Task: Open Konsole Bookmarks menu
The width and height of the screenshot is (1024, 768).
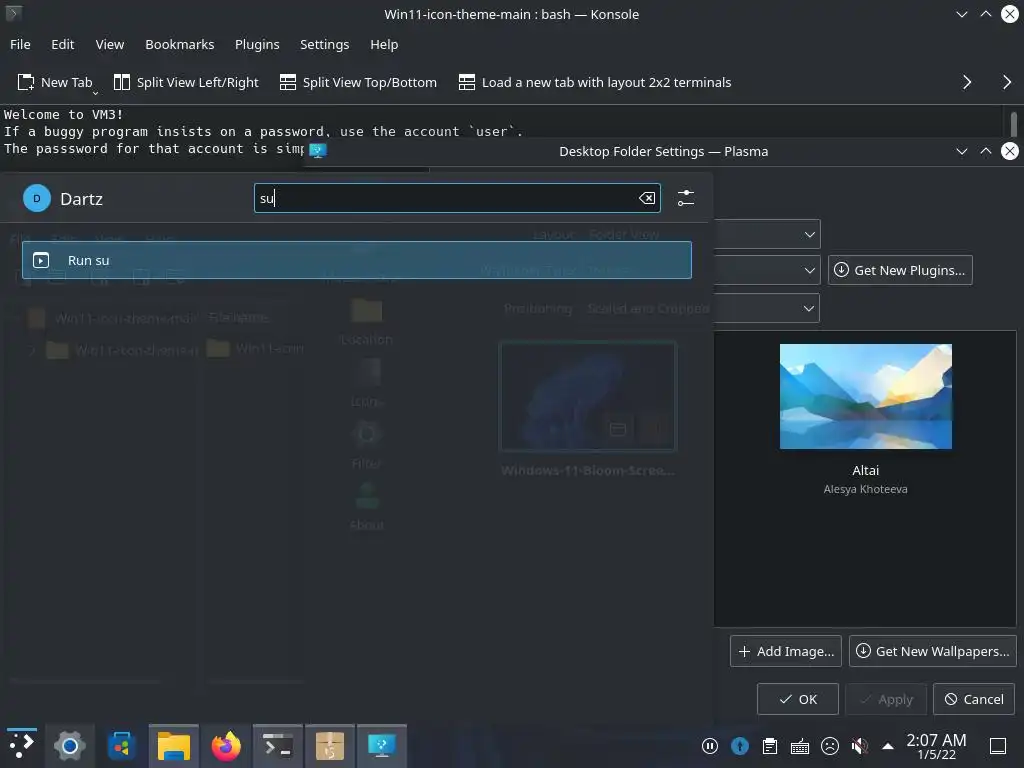Action: point(180,44)
